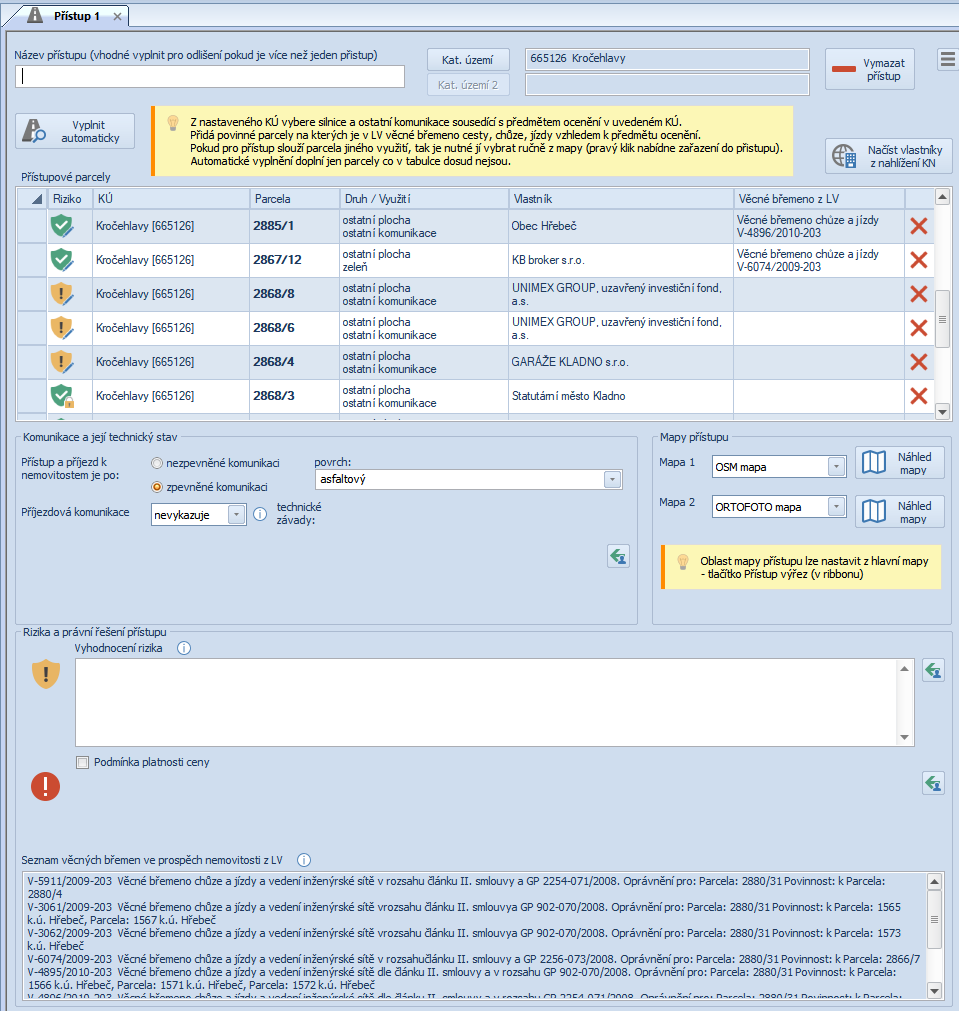This screenshot has width=959, height=1011.
Task: Open Mapa 2 ORTOFOTO mapa dropdown
Action: pyautogui.click(x=836, y=507)
